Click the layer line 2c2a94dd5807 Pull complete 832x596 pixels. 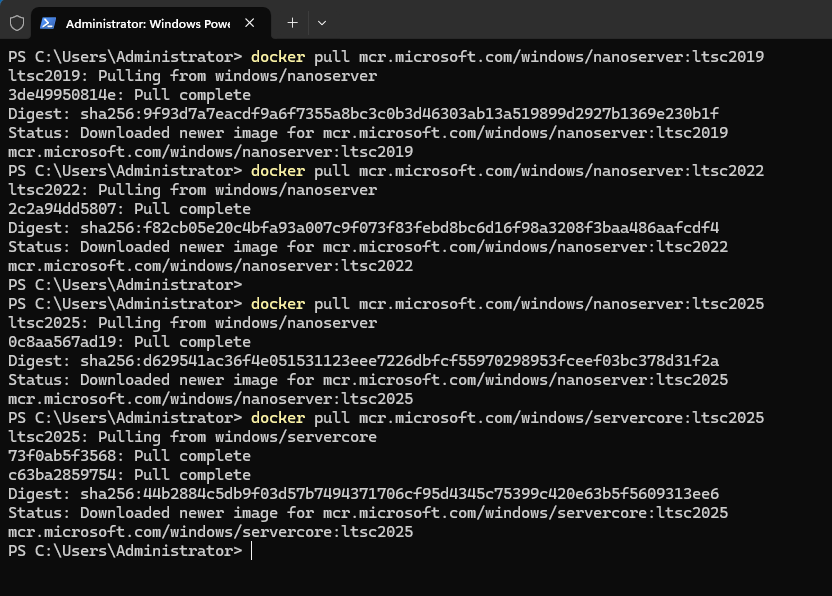129,209
